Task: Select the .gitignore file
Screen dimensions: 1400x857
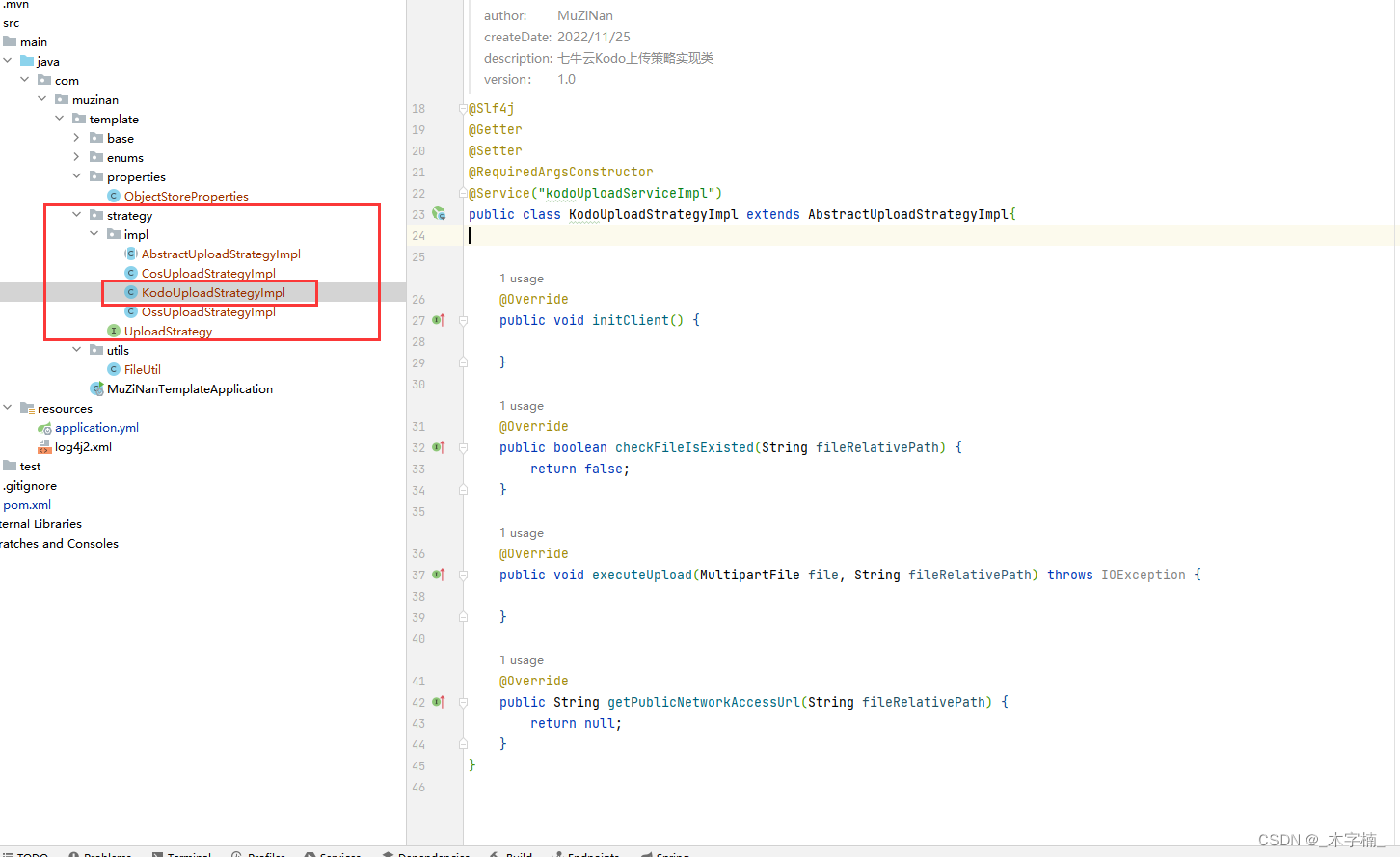Action: click(x=30, y=485)
